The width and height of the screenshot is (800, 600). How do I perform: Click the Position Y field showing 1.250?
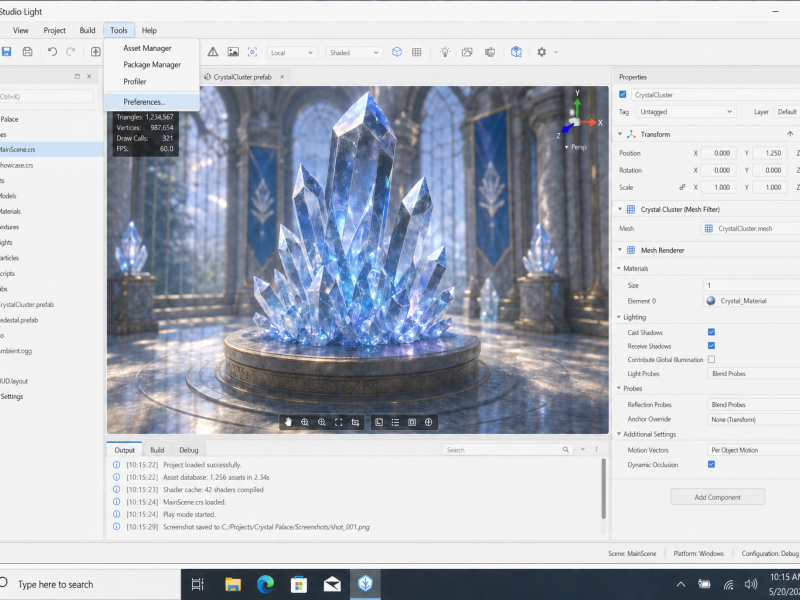coord(769,153)
